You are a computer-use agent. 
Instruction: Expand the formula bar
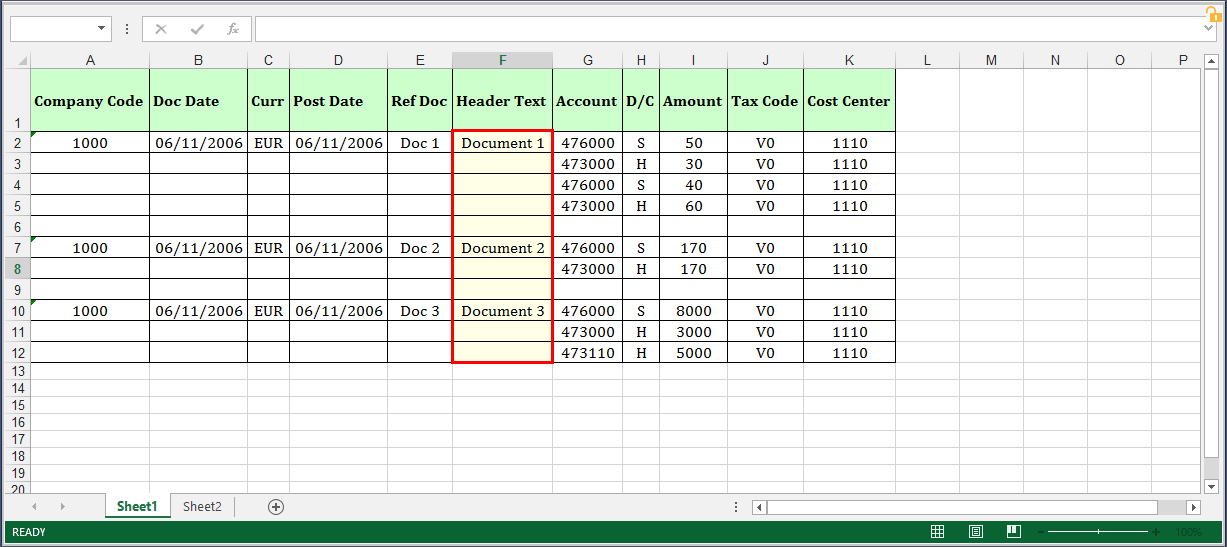(1209, 29)
